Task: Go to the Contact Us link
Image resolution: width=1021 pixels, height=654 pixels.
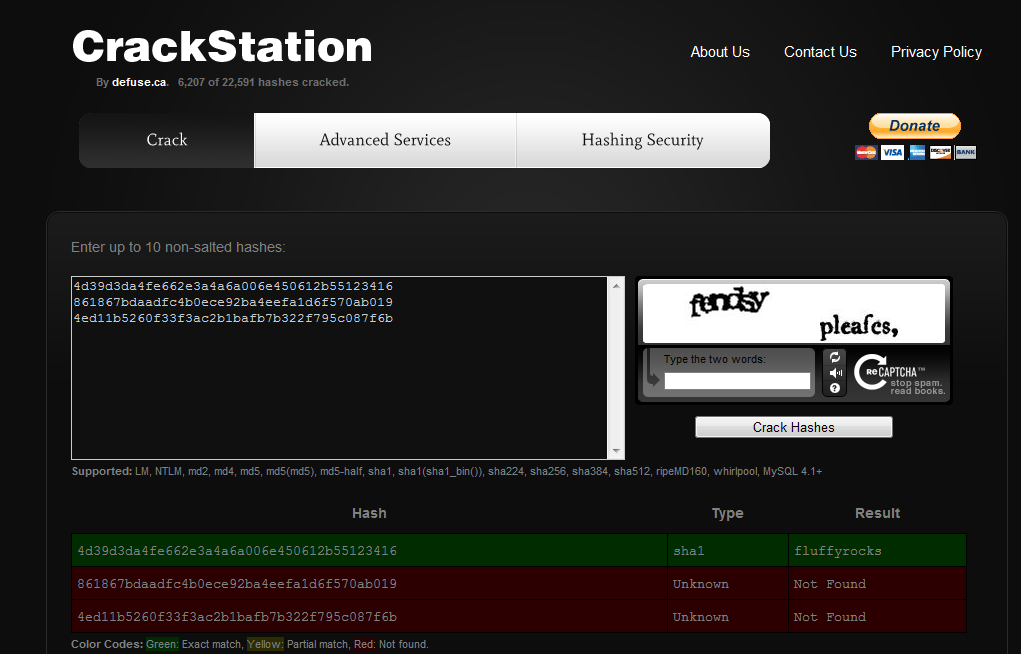Action: [x=820, y=52]
